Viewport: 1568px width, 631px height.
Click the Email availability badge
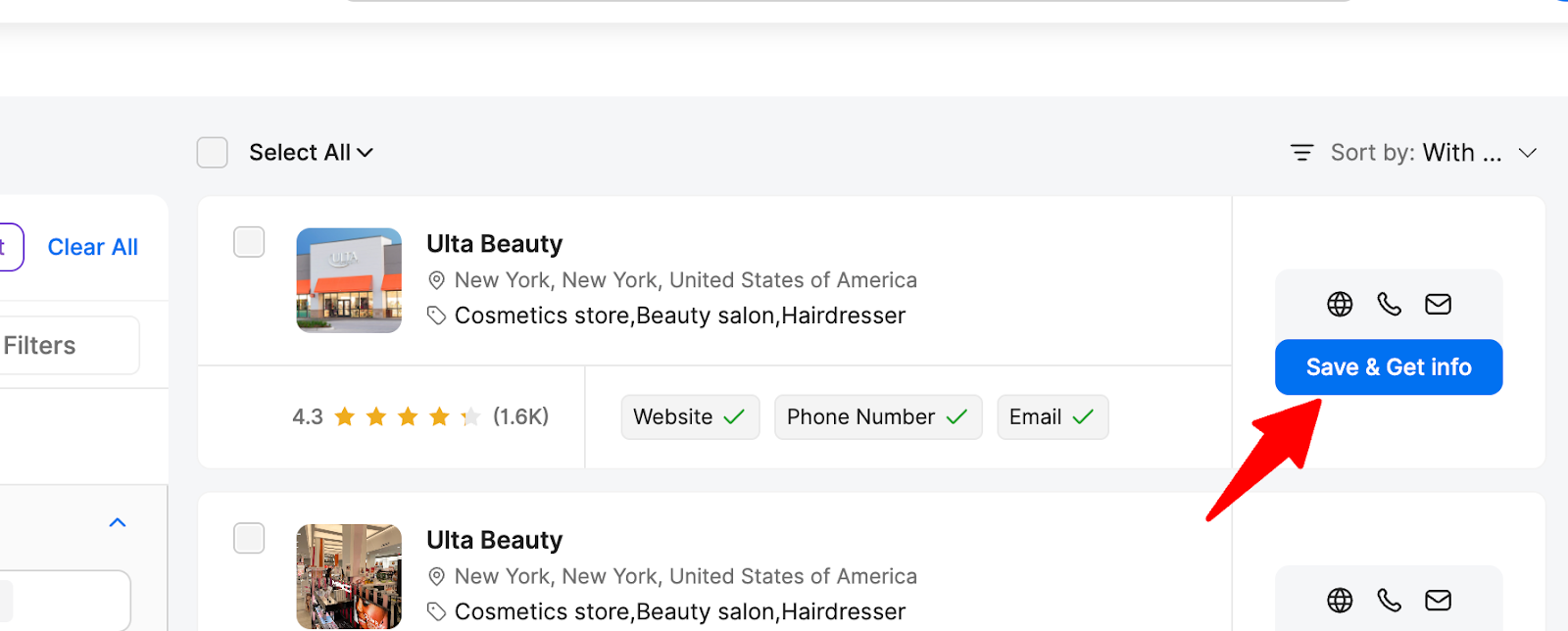[1053, 417]
